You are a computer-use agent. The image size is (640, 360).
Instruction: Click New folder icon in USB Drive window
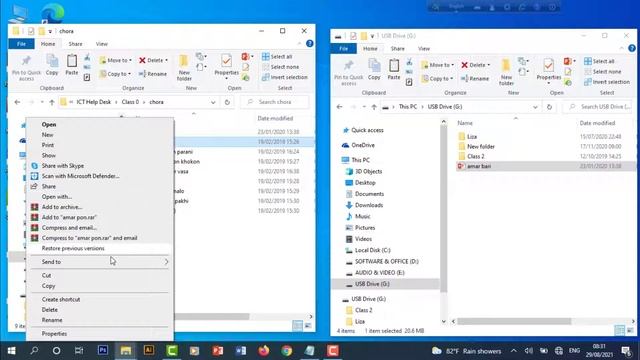[506, 72]
